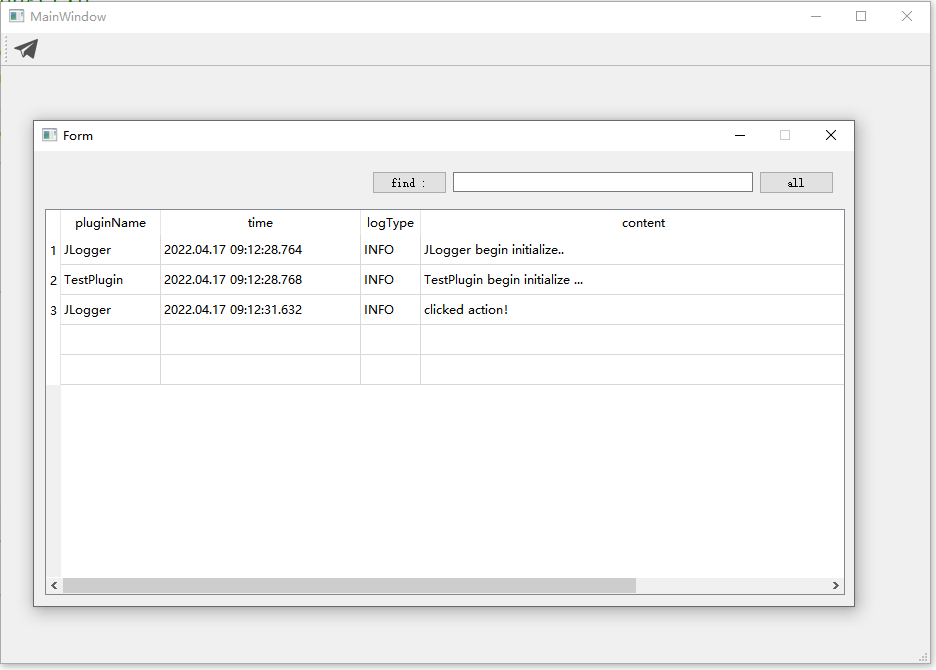Select 'clicked action!' content cell
This screenshot has width=936, height=670.
click(632, 310)
